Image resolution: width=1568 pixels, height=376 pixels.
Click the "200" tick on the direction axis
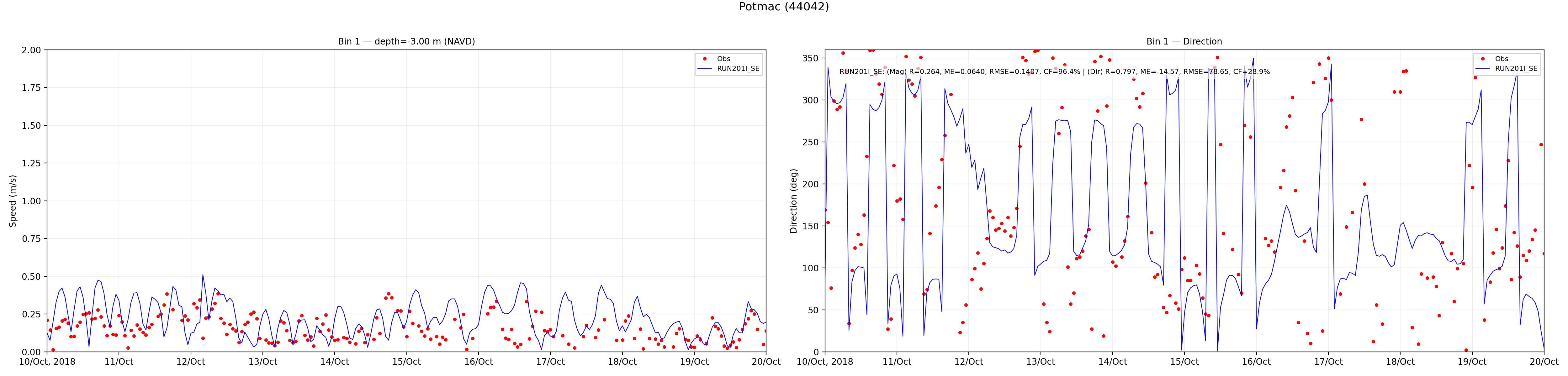pos(811,184)
